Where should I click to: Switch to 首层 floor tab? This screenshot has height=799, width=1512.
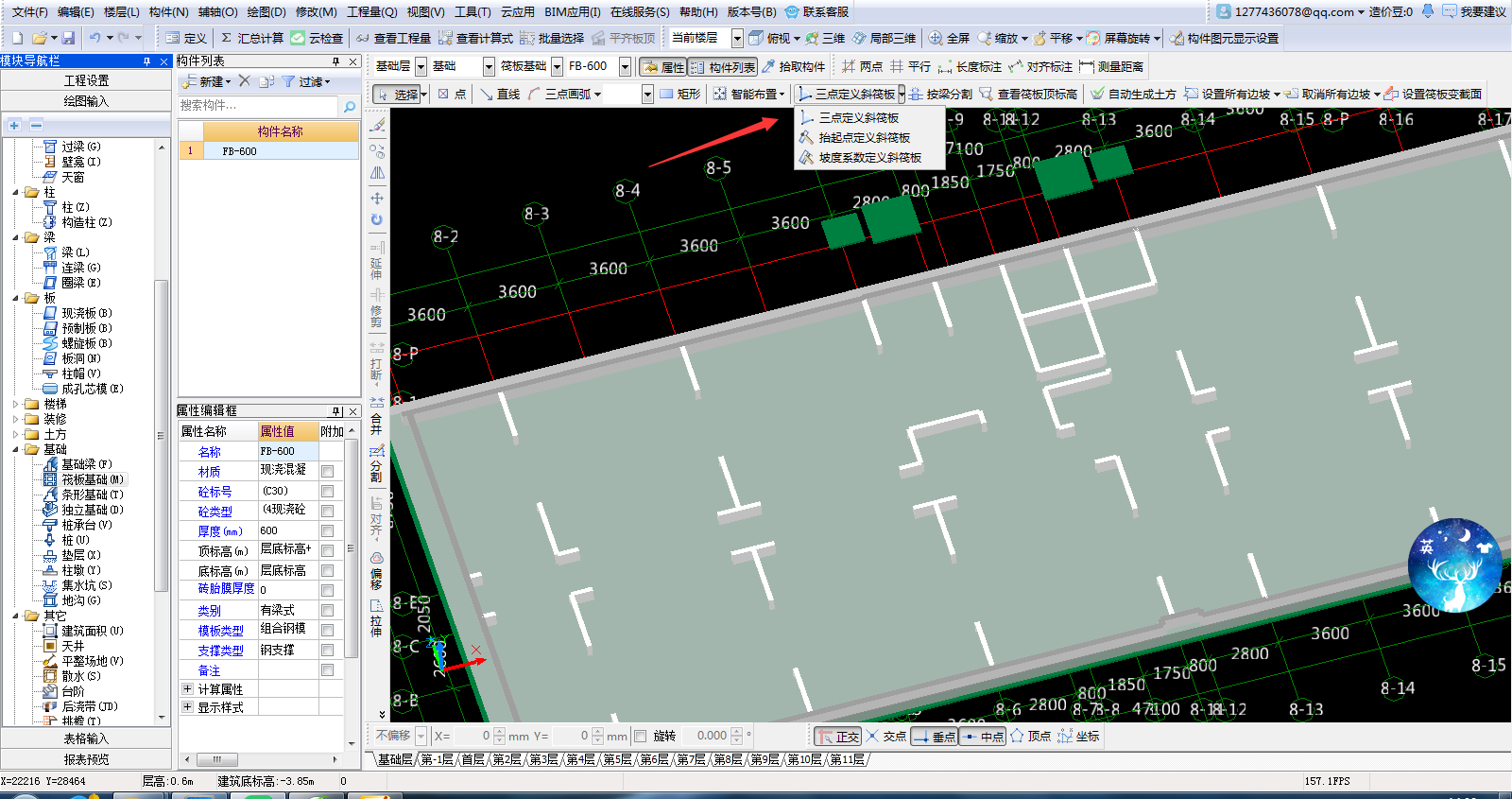[x=472, y=759]
